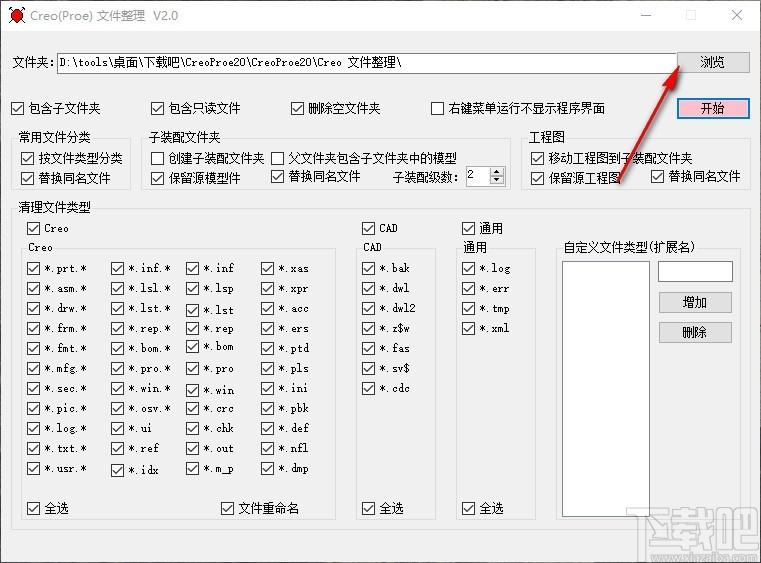Image resolution: width=761 pixels, height=563 pixels.
Task: Toggle the *.bak checkbox
Action: coord(368,268)
